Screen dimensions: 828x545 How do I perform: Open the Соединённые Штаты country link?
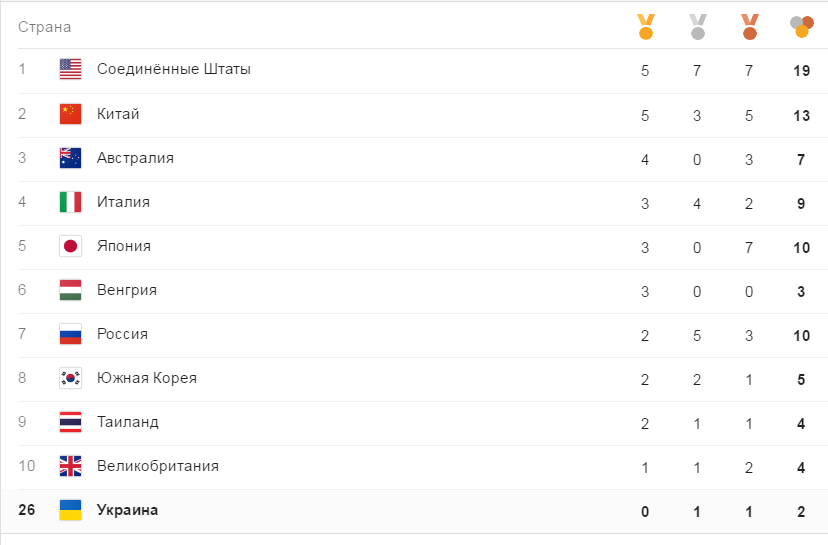coord(173,70)
